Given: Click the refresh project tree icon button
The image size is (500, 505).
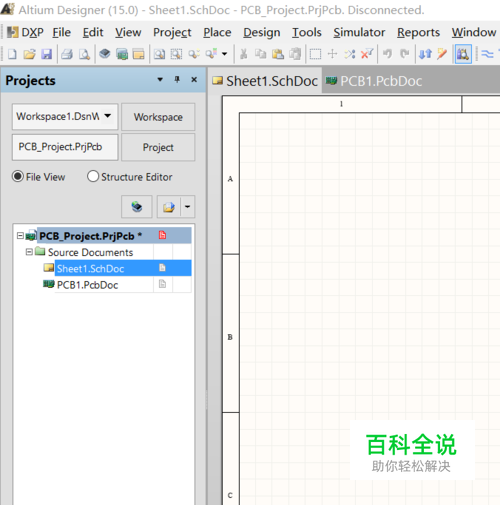Looking at the screenshot, I should click(137, 207).
